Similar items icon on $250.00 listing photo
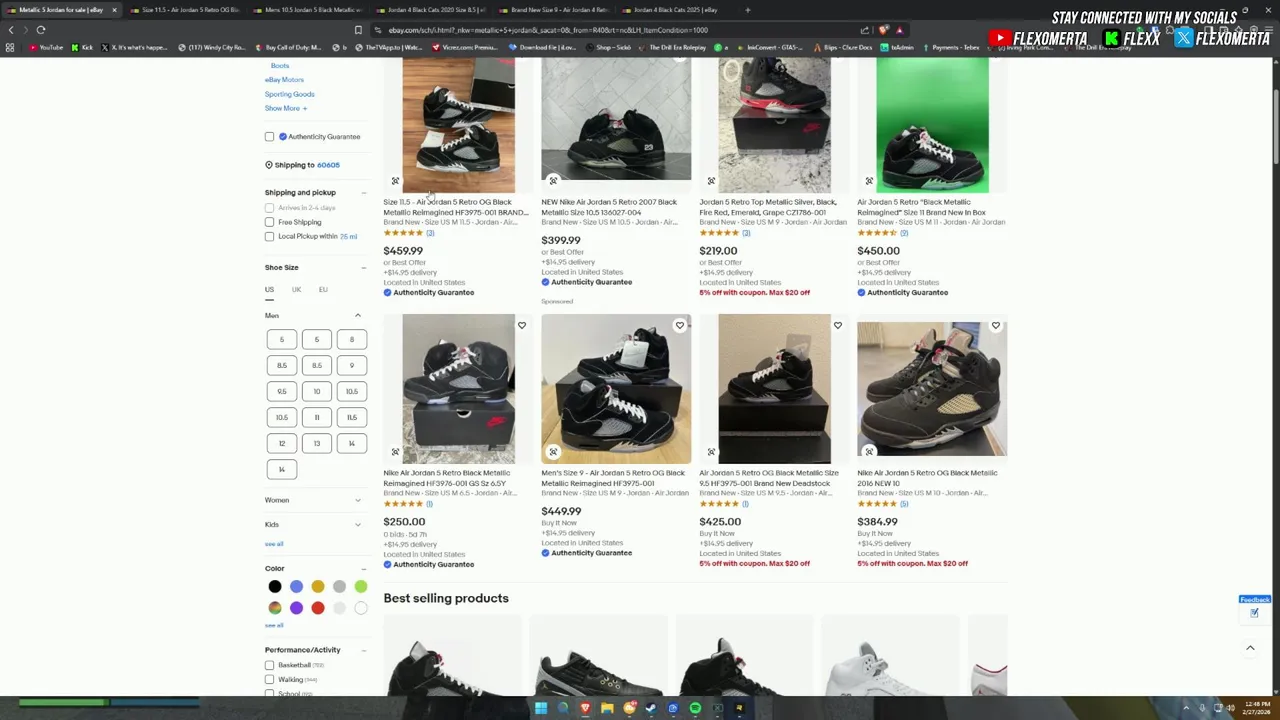This screenshot has width=1280, height=720. [395, 452]
